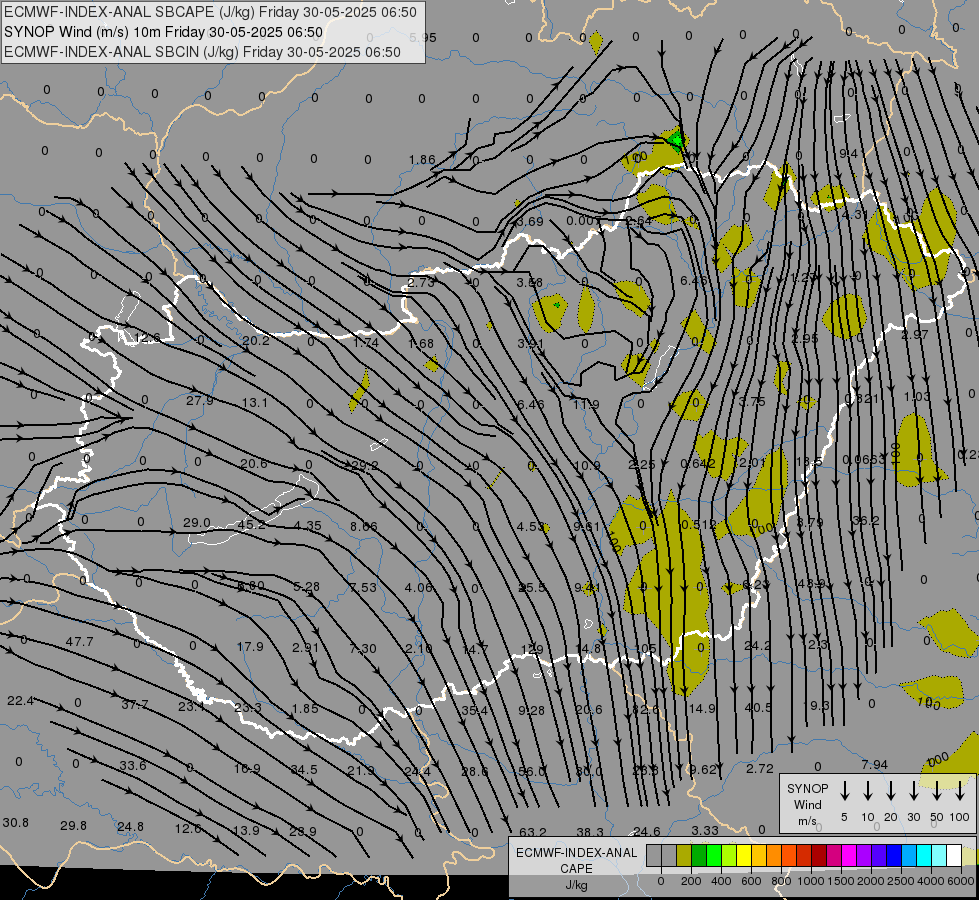This screenshot has width=979, height=900.
Task: Select the white CAPE legend swatch
Action: pyautogui.click(x=953, y=855)
